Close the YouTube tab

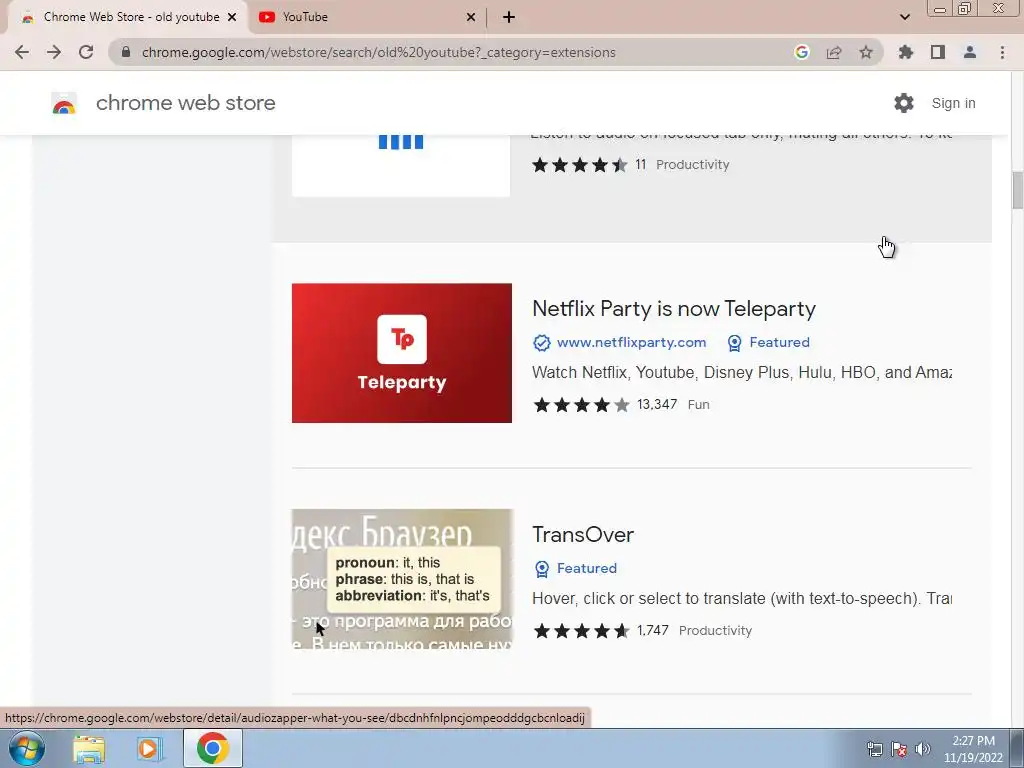471,17
